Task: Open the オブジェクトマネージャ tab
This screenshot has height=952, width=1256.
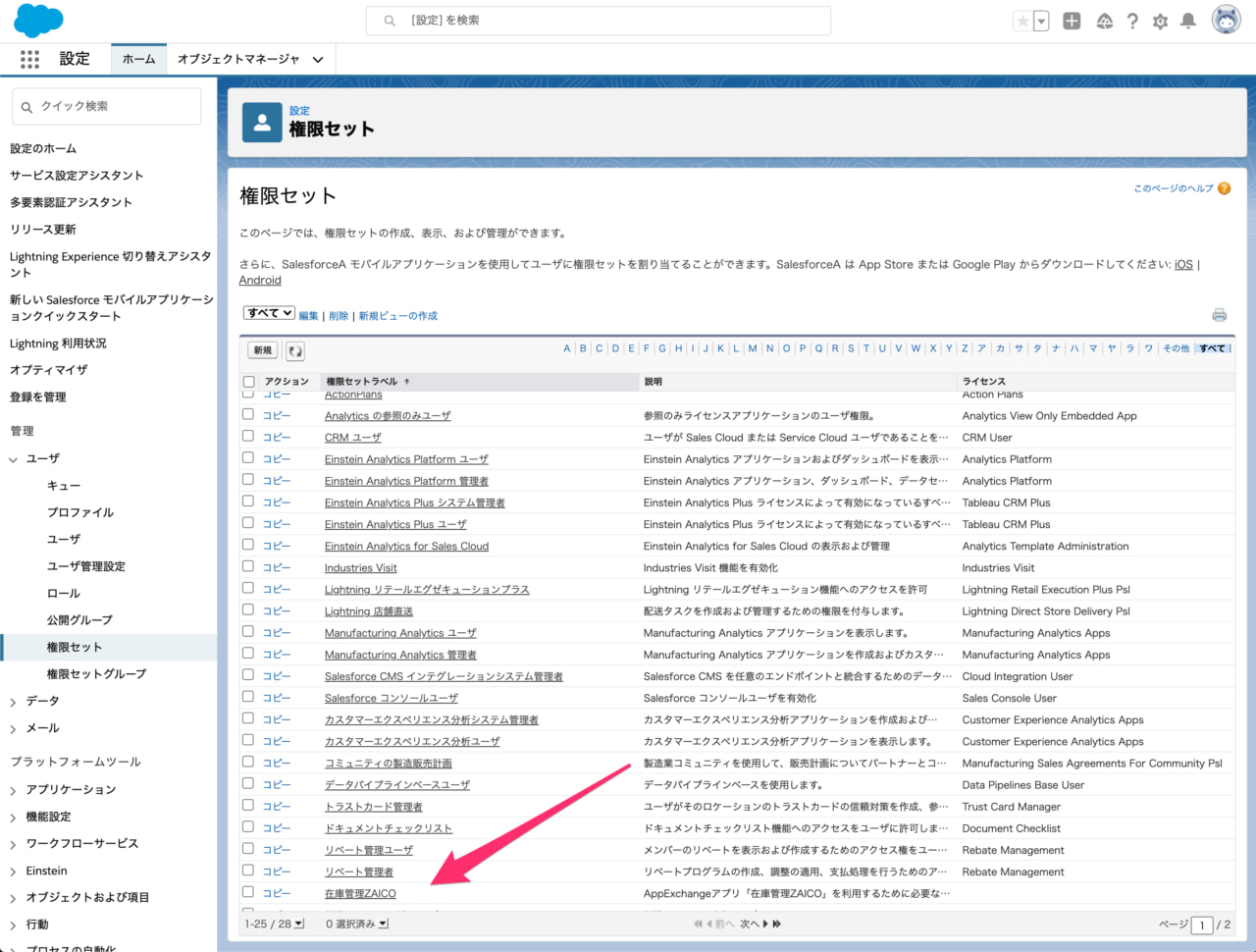Action: (238, 59)
